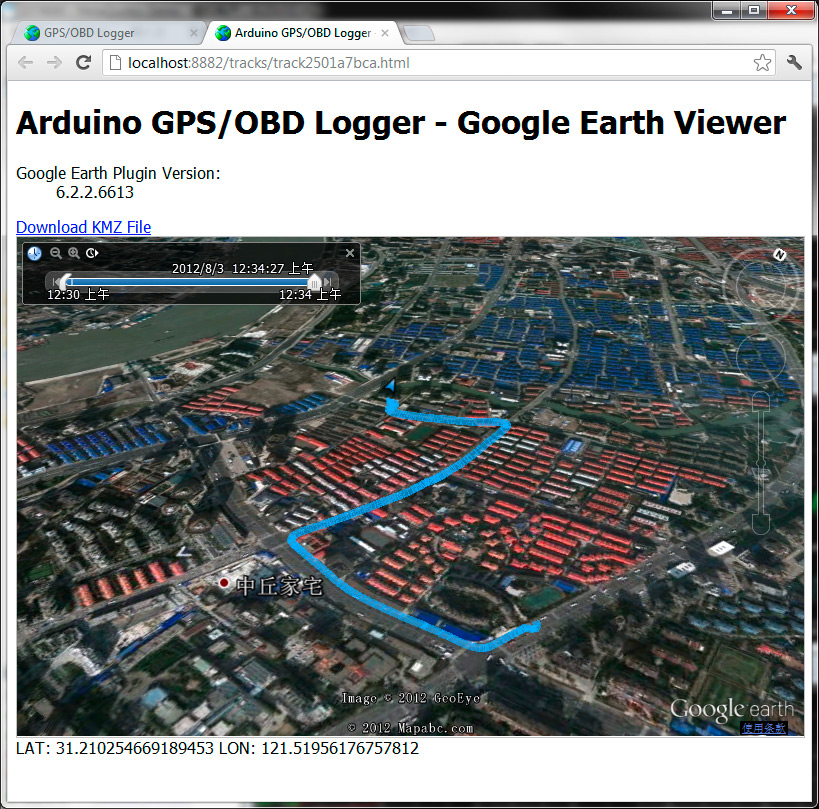Go forward in browser history
This screenshot has width=819, height=809.
tap(54, 63)
